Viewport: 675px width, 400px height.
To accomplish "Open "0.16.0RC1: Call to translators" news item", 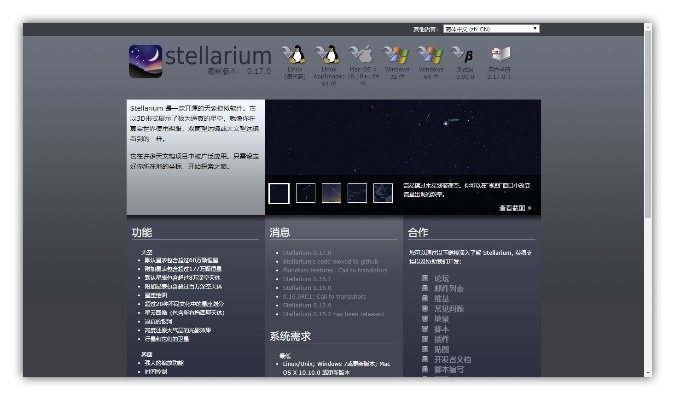I will click(x=326, y=296).
